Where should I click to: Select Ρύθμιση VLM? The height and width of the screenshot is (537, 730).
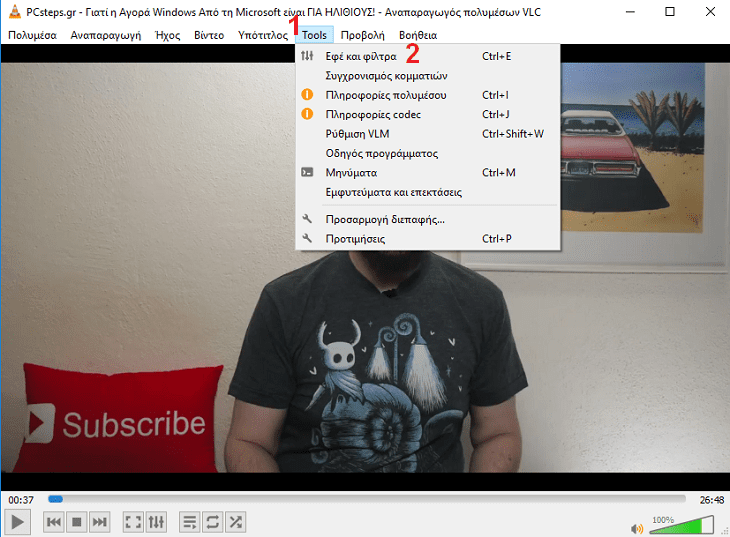point(427,134)
